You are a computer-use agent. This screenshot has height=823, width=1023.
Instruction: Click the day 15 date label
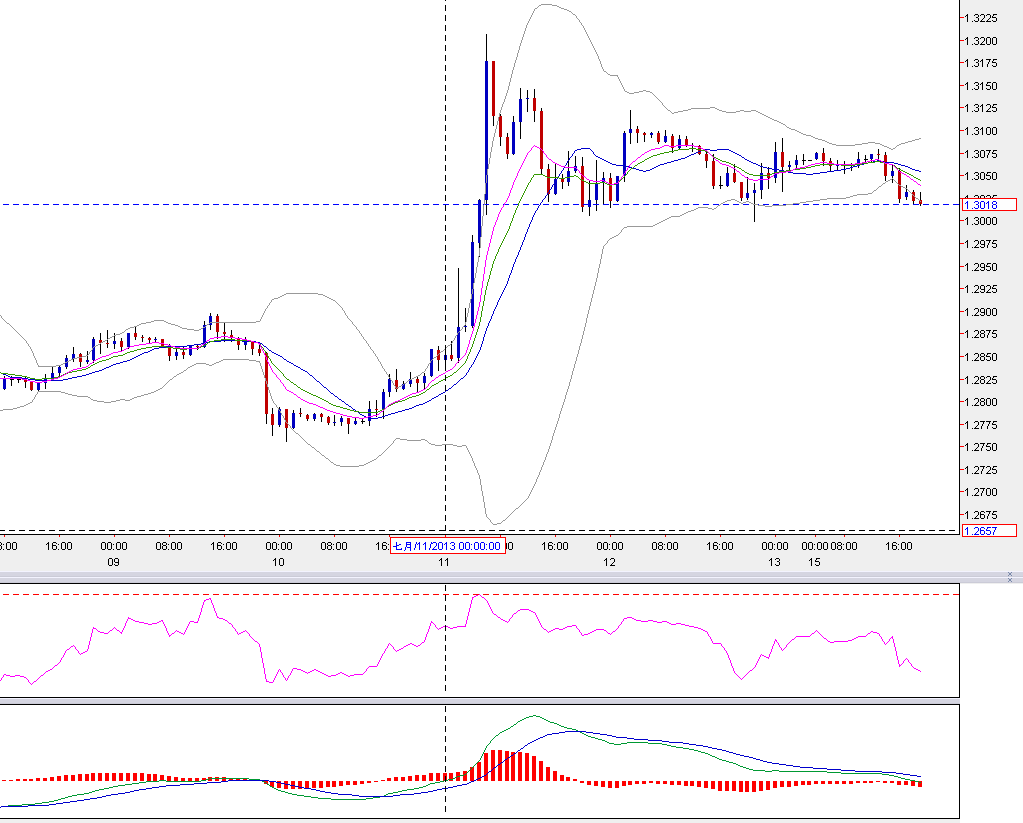click(x=814, y=562)
